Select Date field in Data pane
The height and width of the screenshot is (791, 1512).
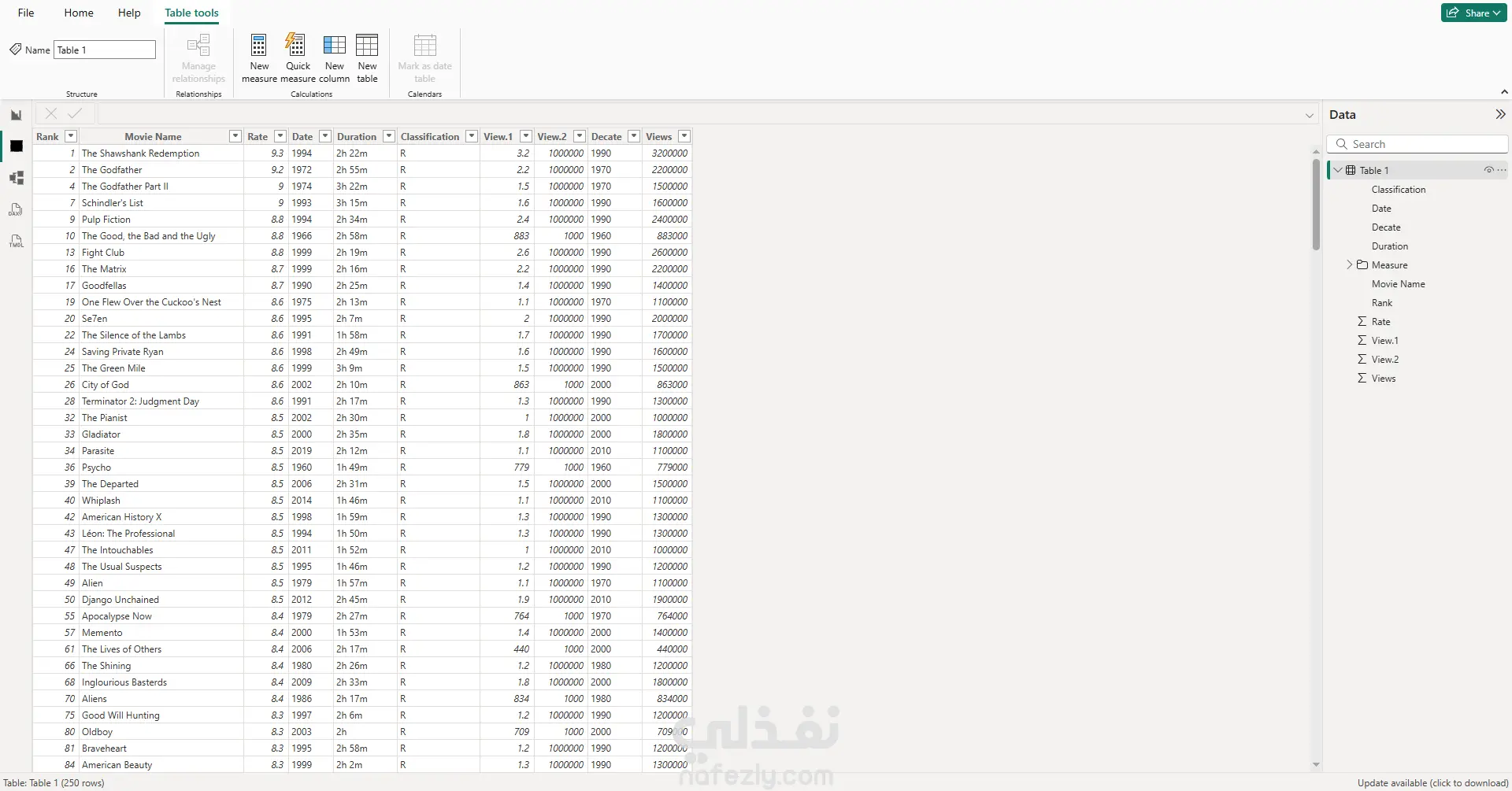[x=1381, y=208]
